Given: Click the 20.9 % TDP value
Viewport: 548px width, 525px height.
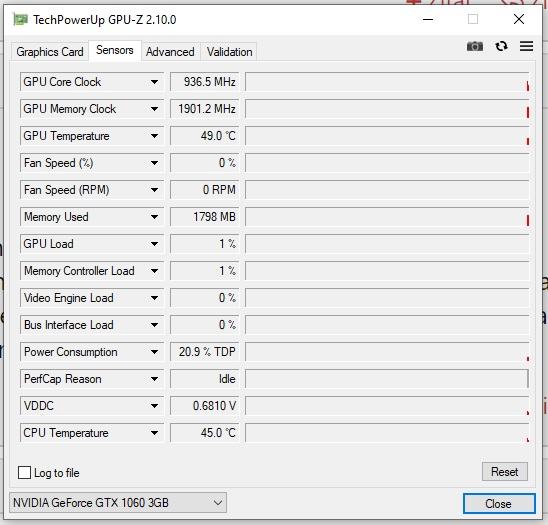Looking at the screenshot, I should tap(204, 352).
